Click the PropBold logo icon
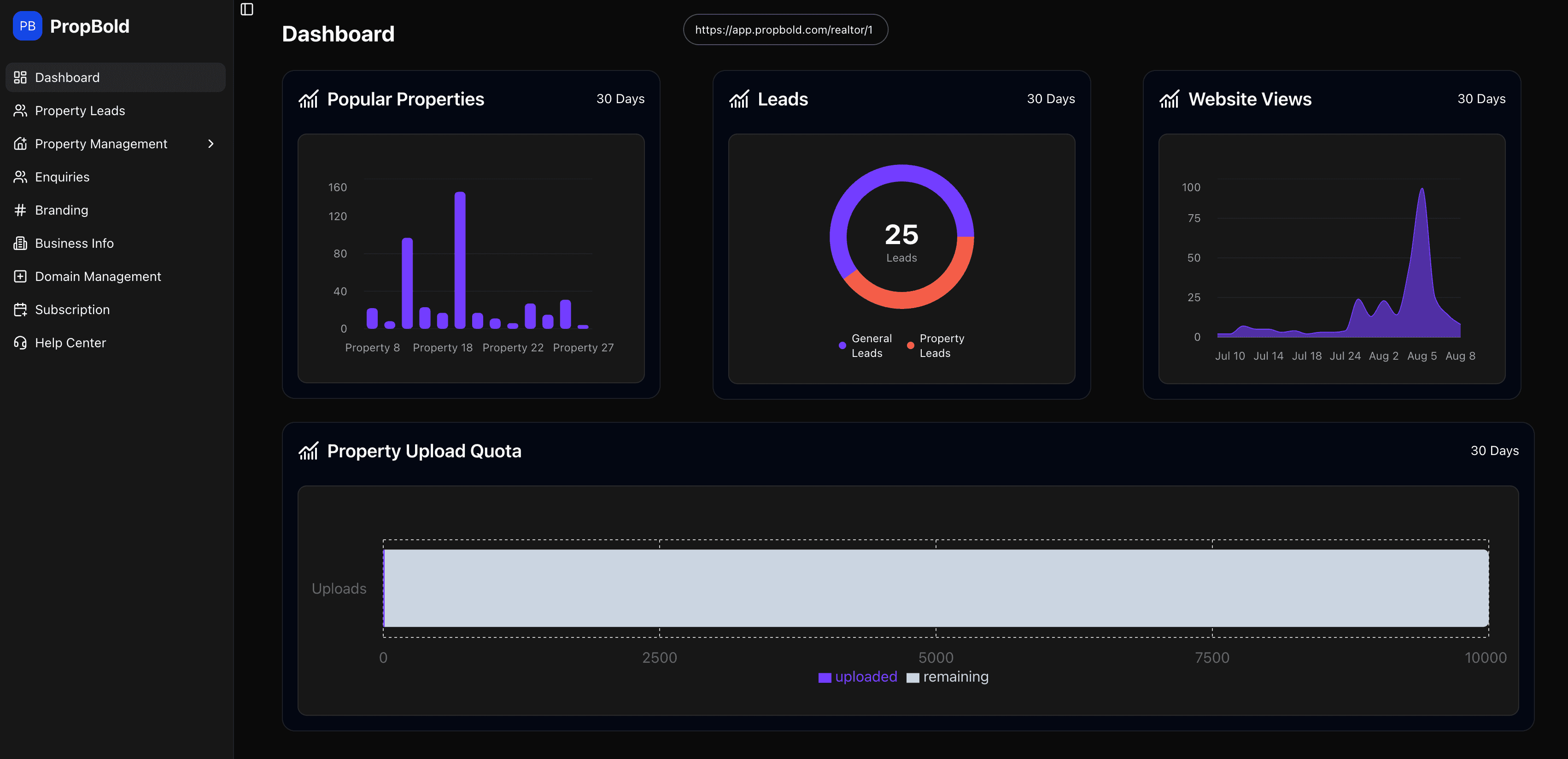 (x=27, y=26)
